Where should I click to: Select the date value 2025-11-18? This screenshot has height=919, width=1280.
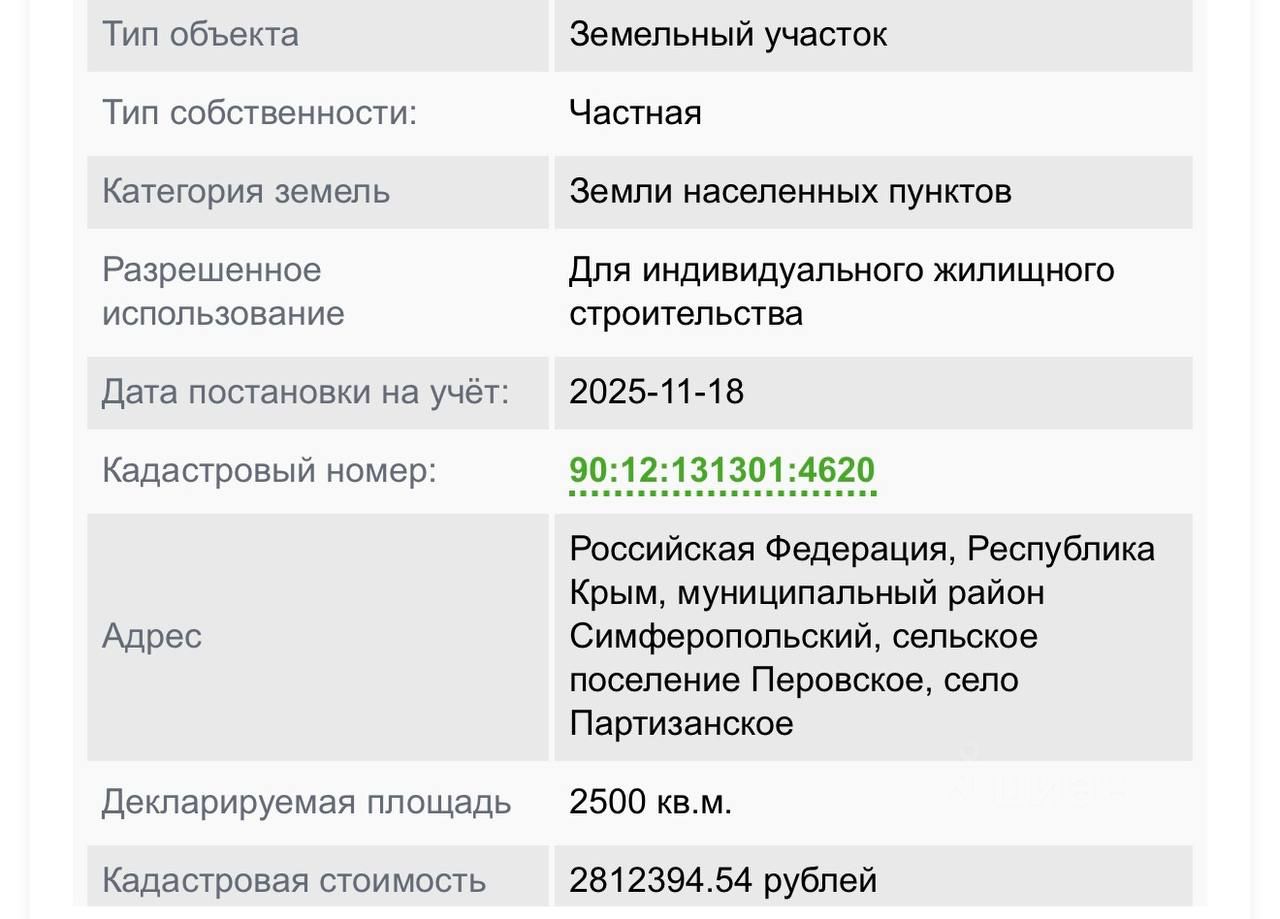coord(656,391)
